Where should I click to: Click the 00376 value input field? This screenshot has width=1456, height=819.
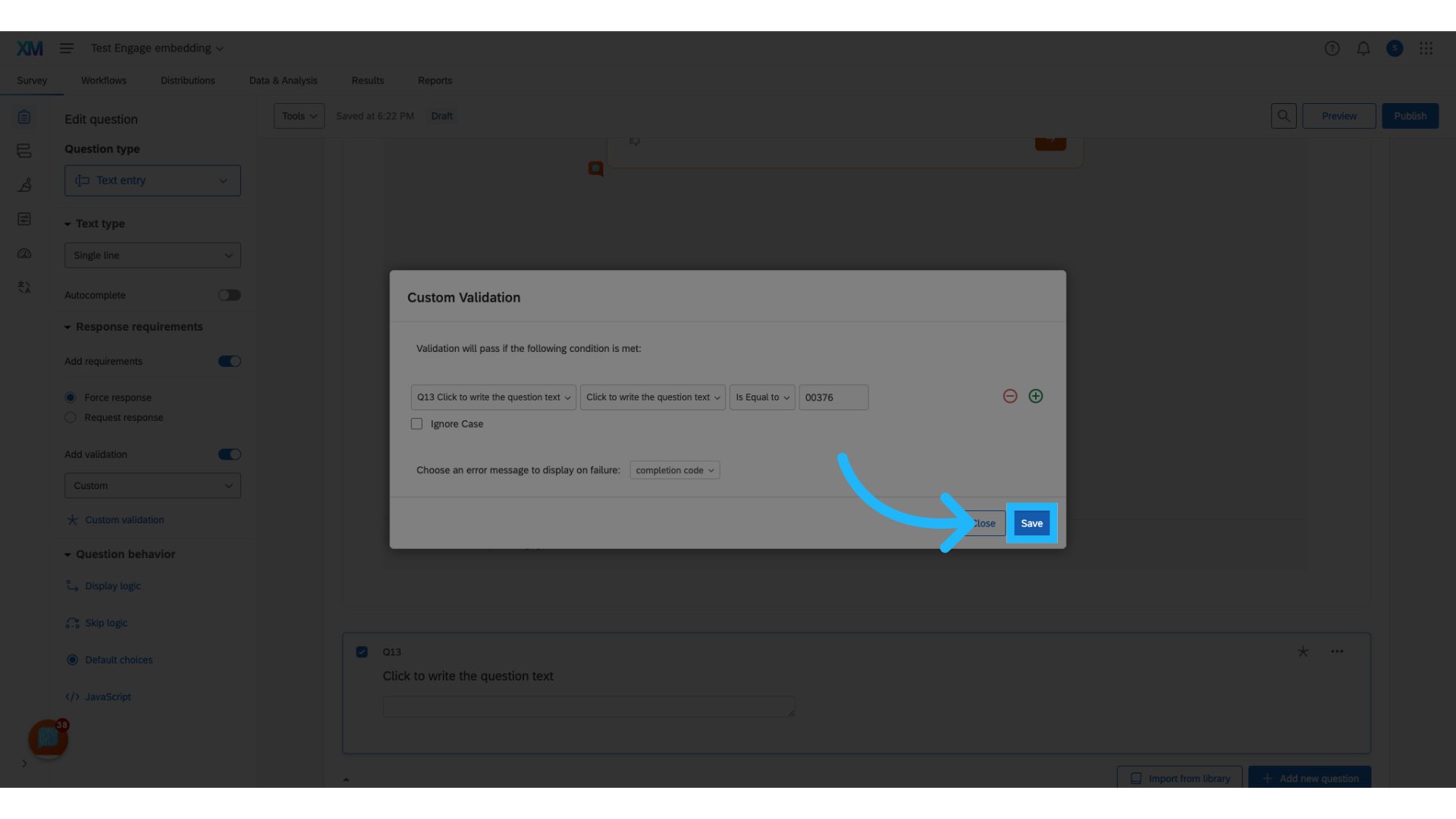point(833,397)
